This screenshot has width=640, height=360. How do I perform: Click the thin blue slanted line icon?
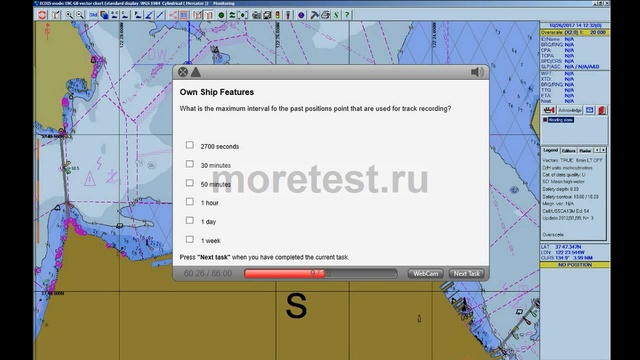[160, 15]
